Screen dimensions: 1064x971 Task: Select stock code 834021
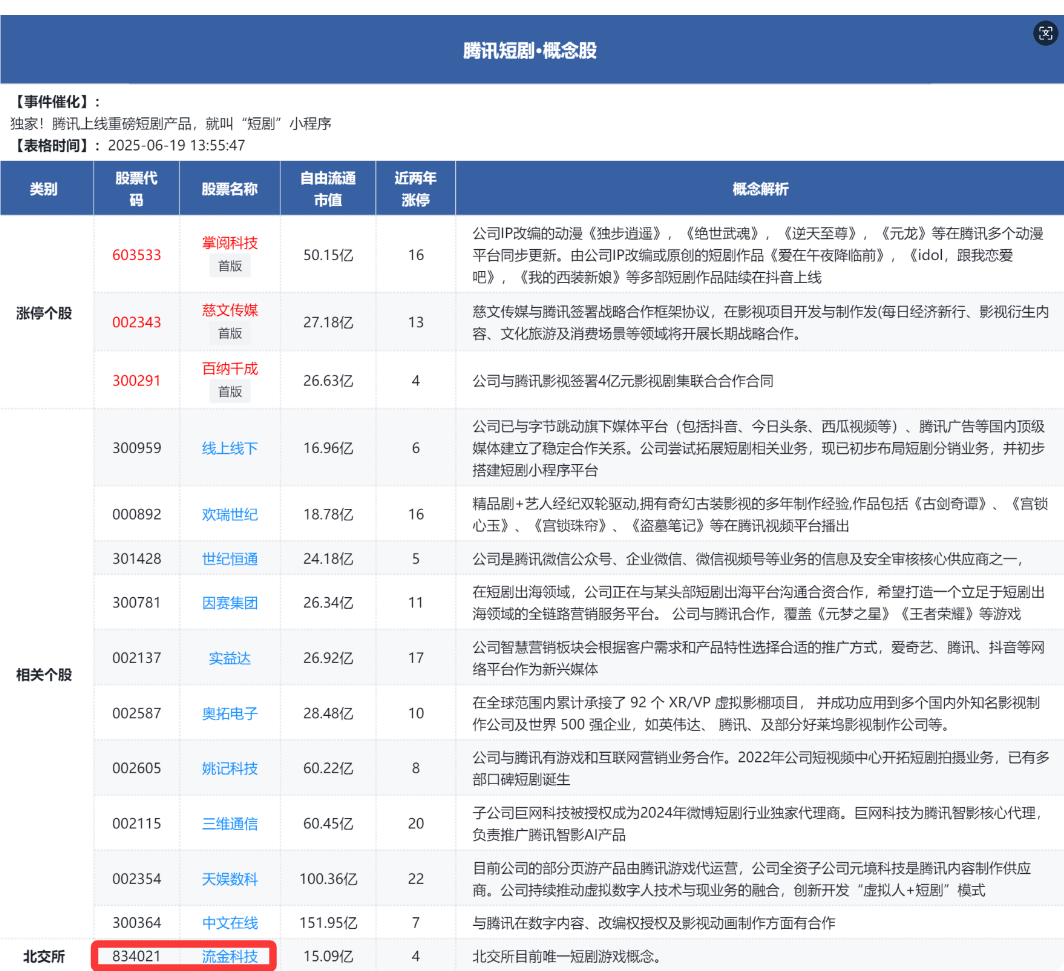click(x=136, y=956)
